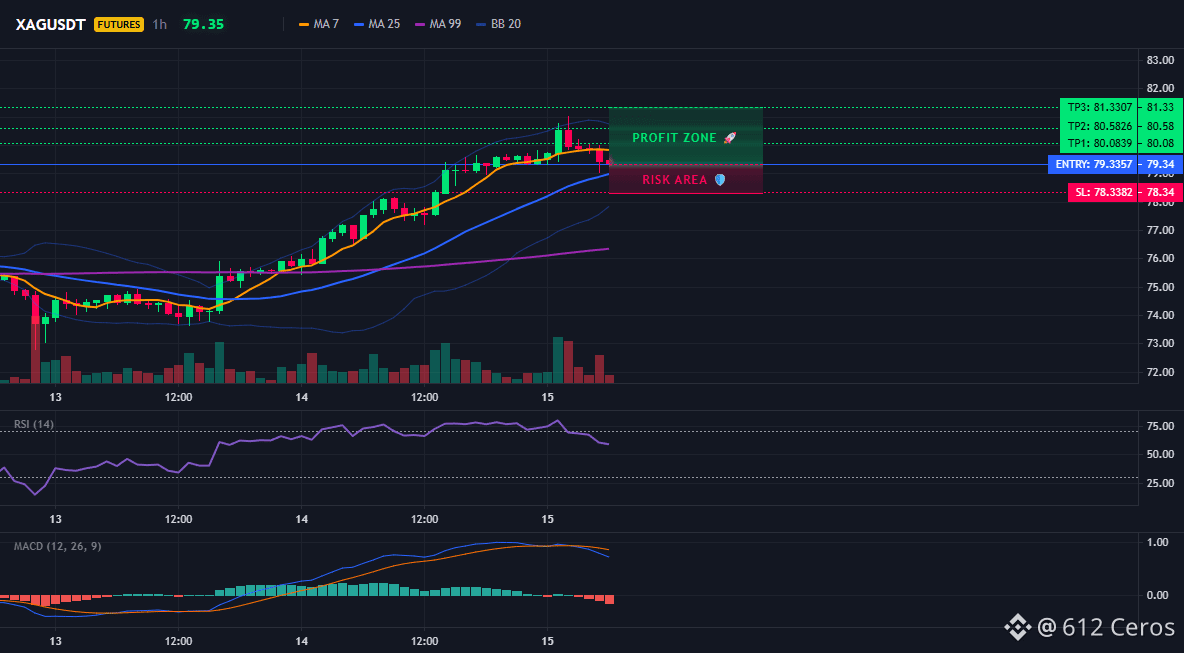Click 83.00 on the price axis

(x=1161, y=61)
